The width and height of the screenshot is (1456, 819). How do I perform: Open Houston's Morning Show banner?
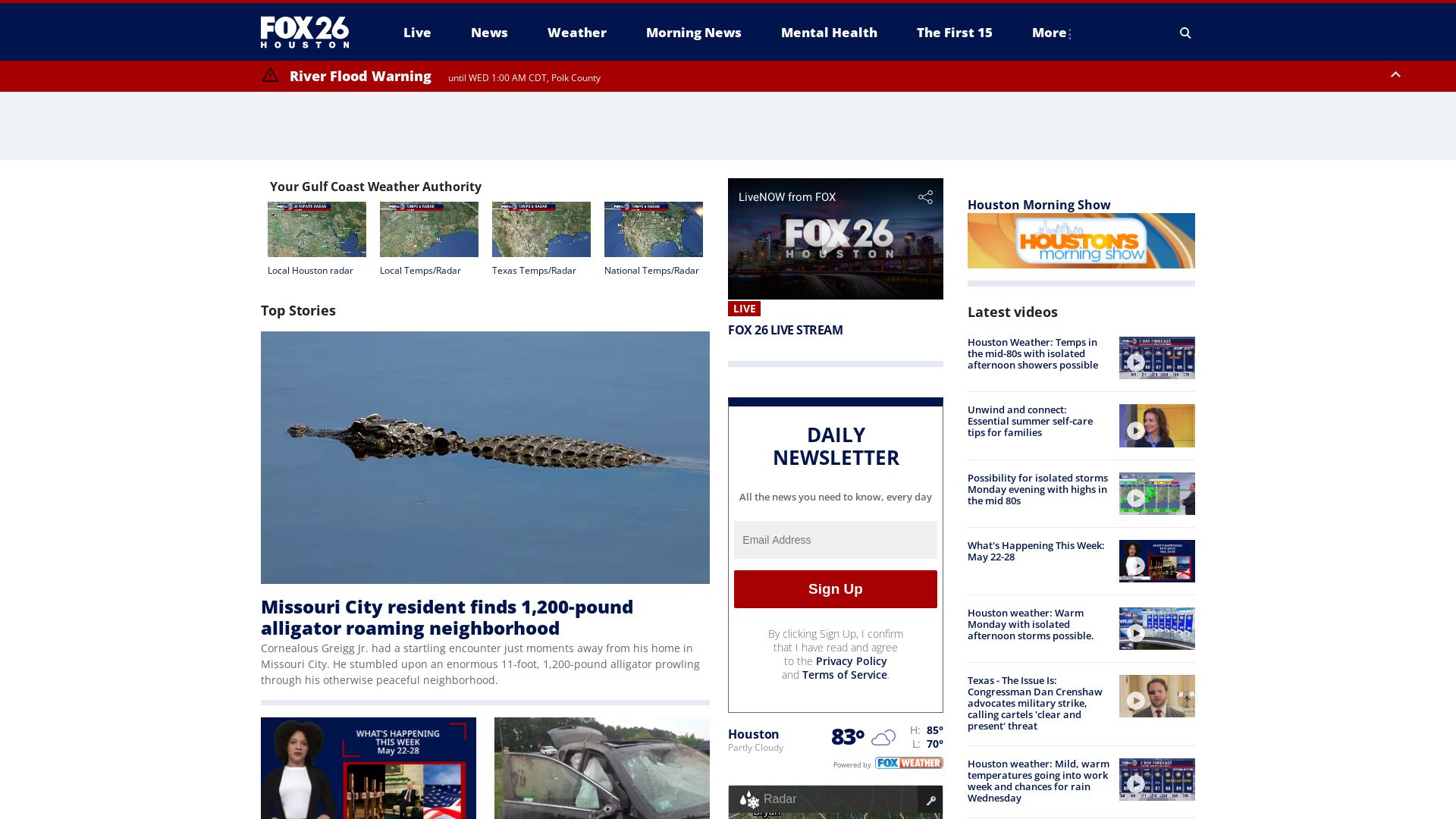[x=1081, y=240]
